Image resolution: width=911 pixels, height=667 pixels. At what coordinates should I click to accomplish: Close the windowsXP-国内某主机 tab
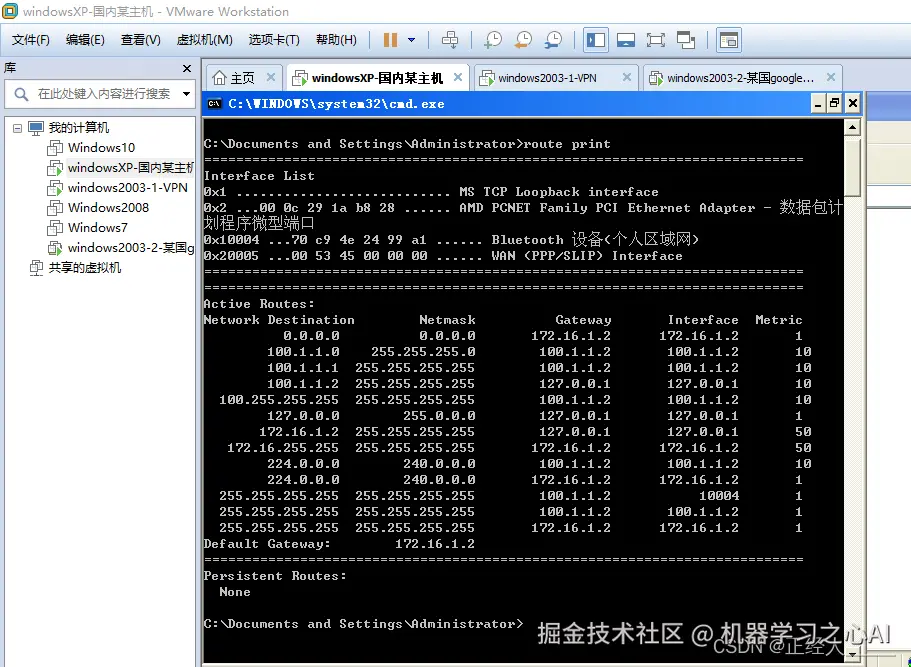[x=458, y=77]
